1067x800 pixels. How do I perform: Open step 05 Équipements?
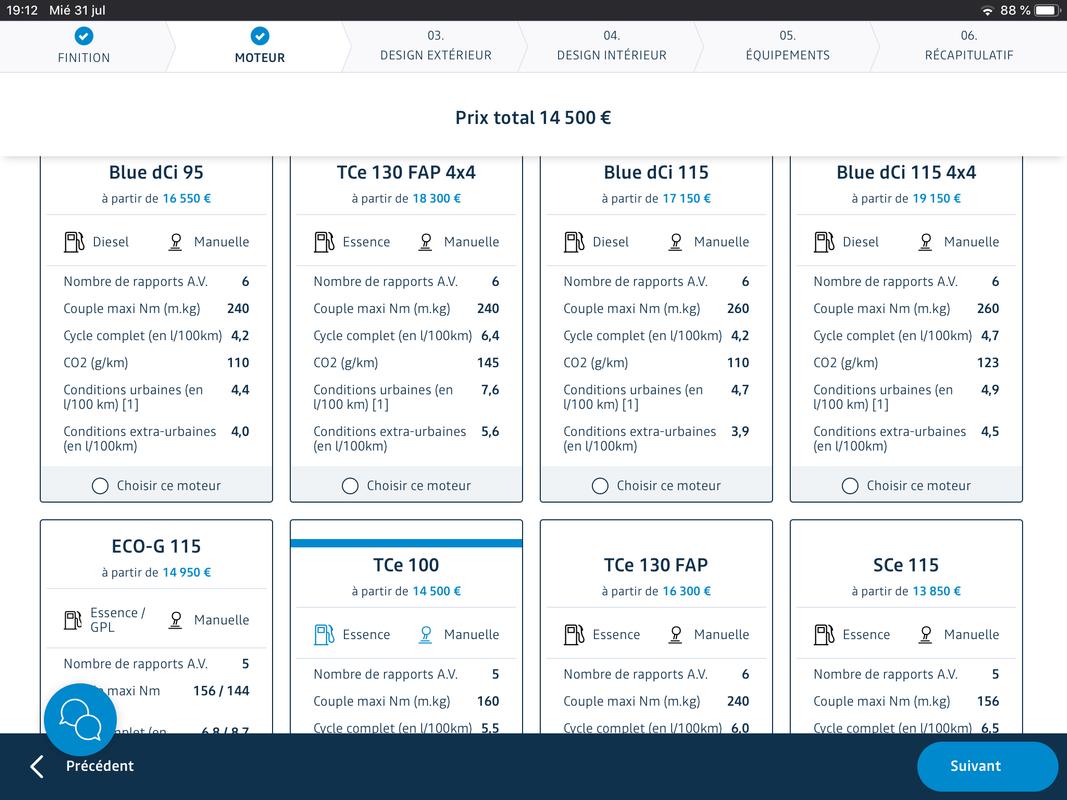click(x=787, y=46)
